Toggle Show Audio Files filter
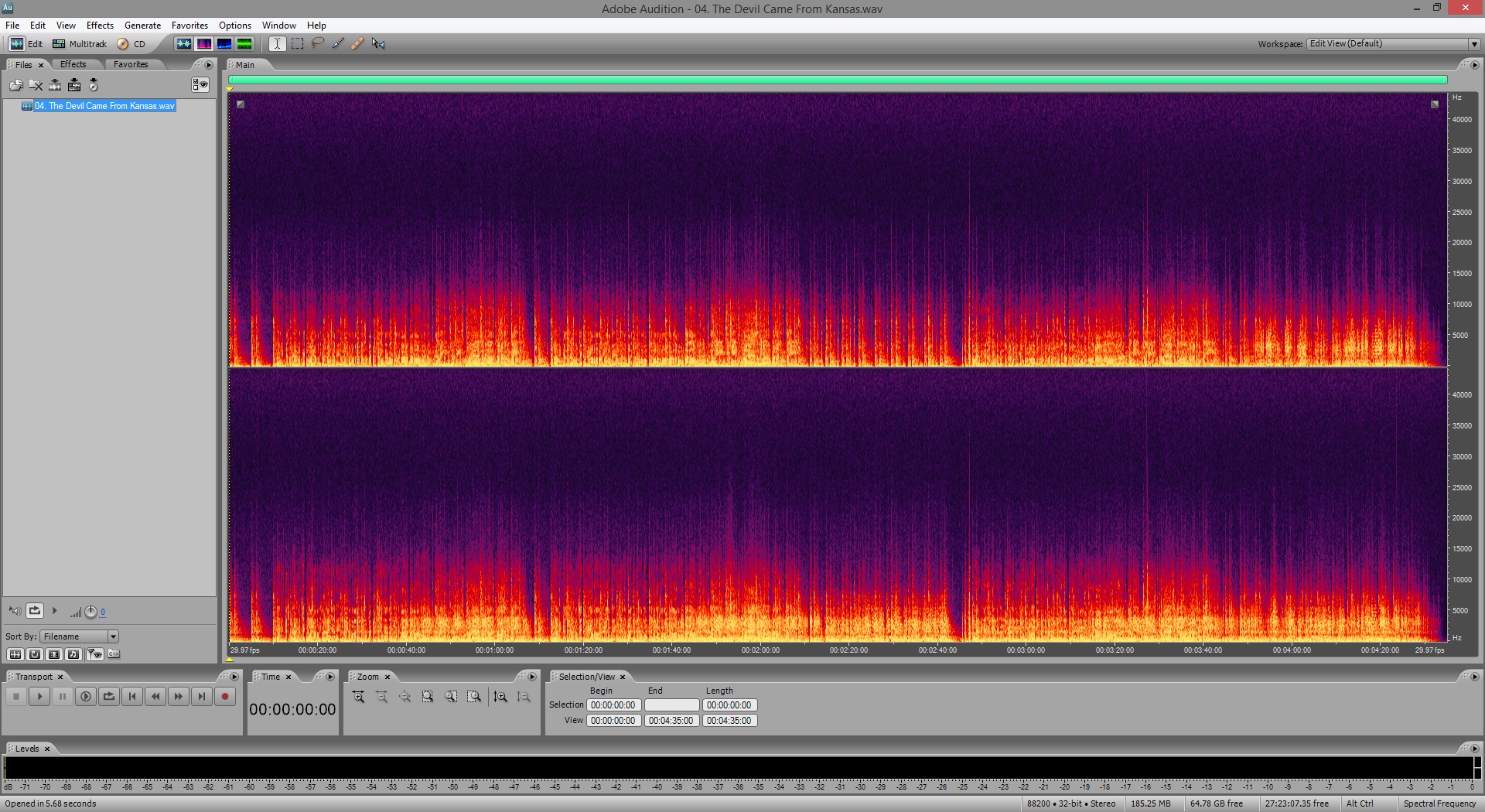 tap(15, 654)
